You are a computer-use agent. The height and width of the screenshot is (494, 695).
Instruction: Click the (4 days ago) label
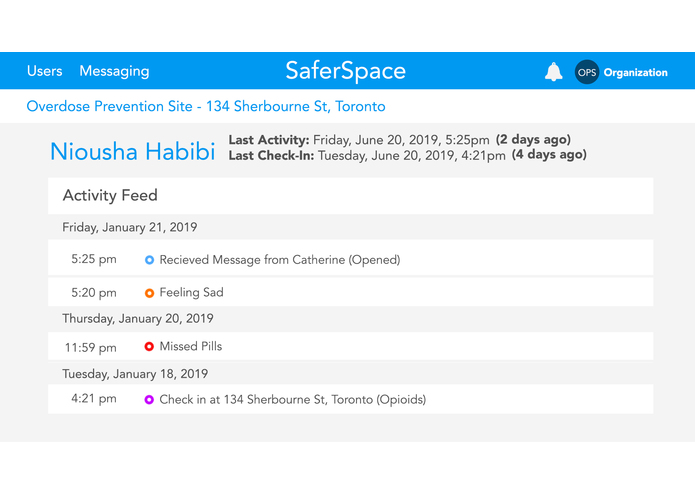pyautogui.click(x=549, y=155)
